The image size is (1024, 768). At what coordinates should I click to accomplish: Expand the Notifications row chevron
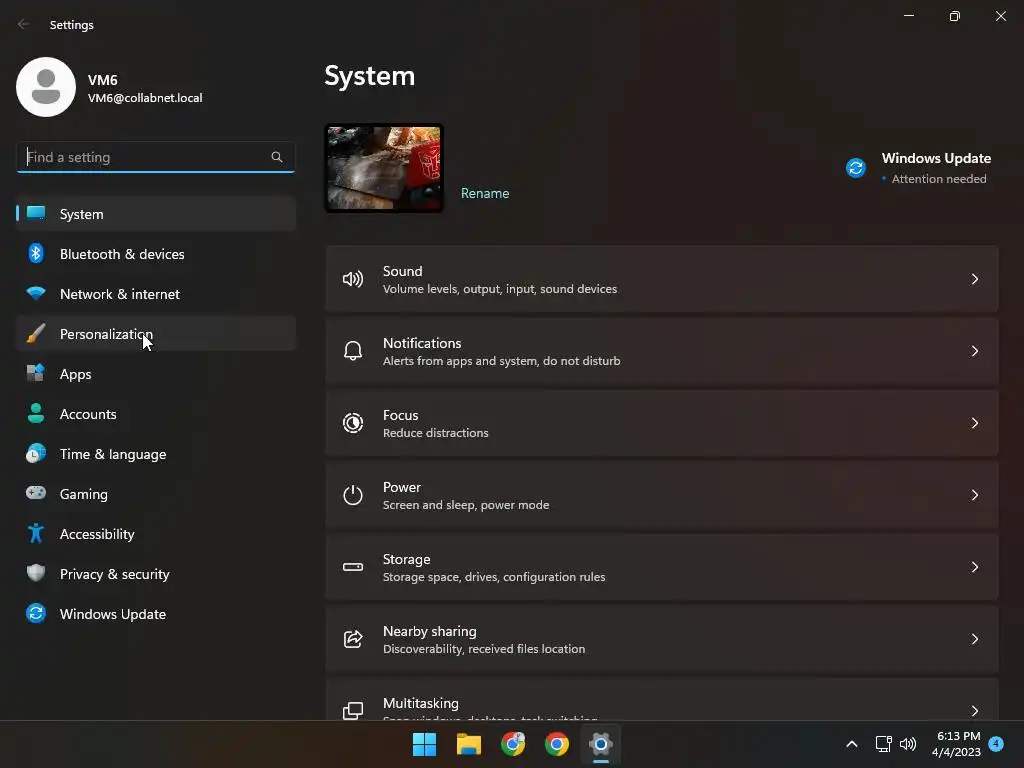coord(974,351)
